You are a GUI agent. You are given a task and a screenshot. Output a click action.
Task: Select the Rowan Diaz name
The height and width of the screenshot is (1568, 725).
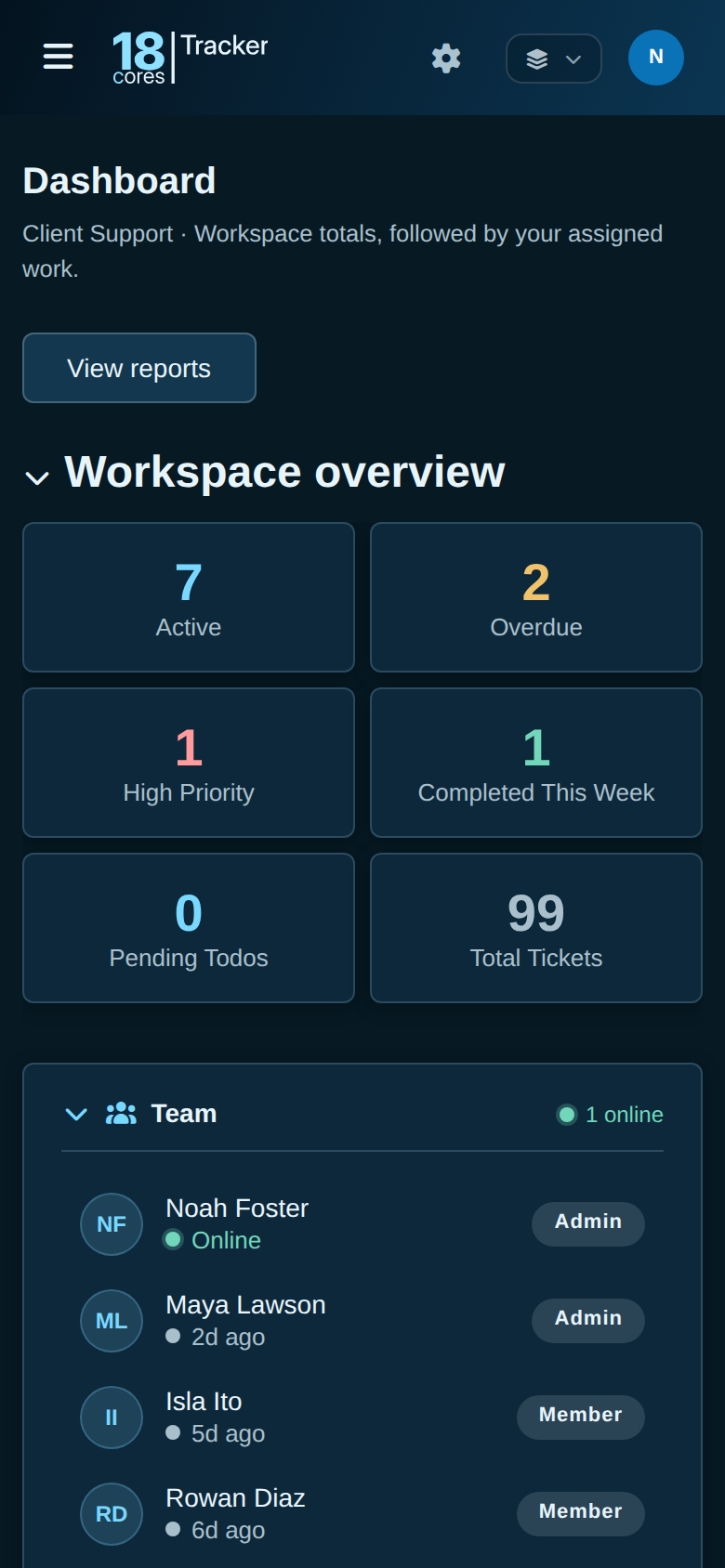coord(235,1497)
